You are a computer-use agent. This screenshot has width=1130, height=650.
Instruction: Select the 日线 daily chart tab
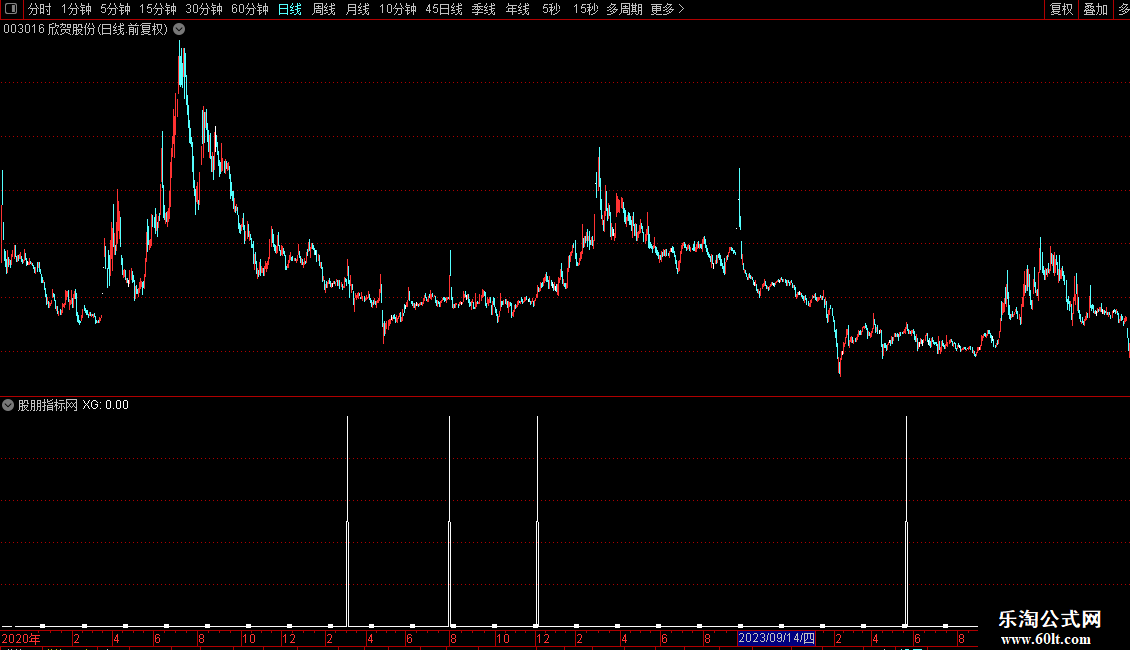tap(290, 9)
